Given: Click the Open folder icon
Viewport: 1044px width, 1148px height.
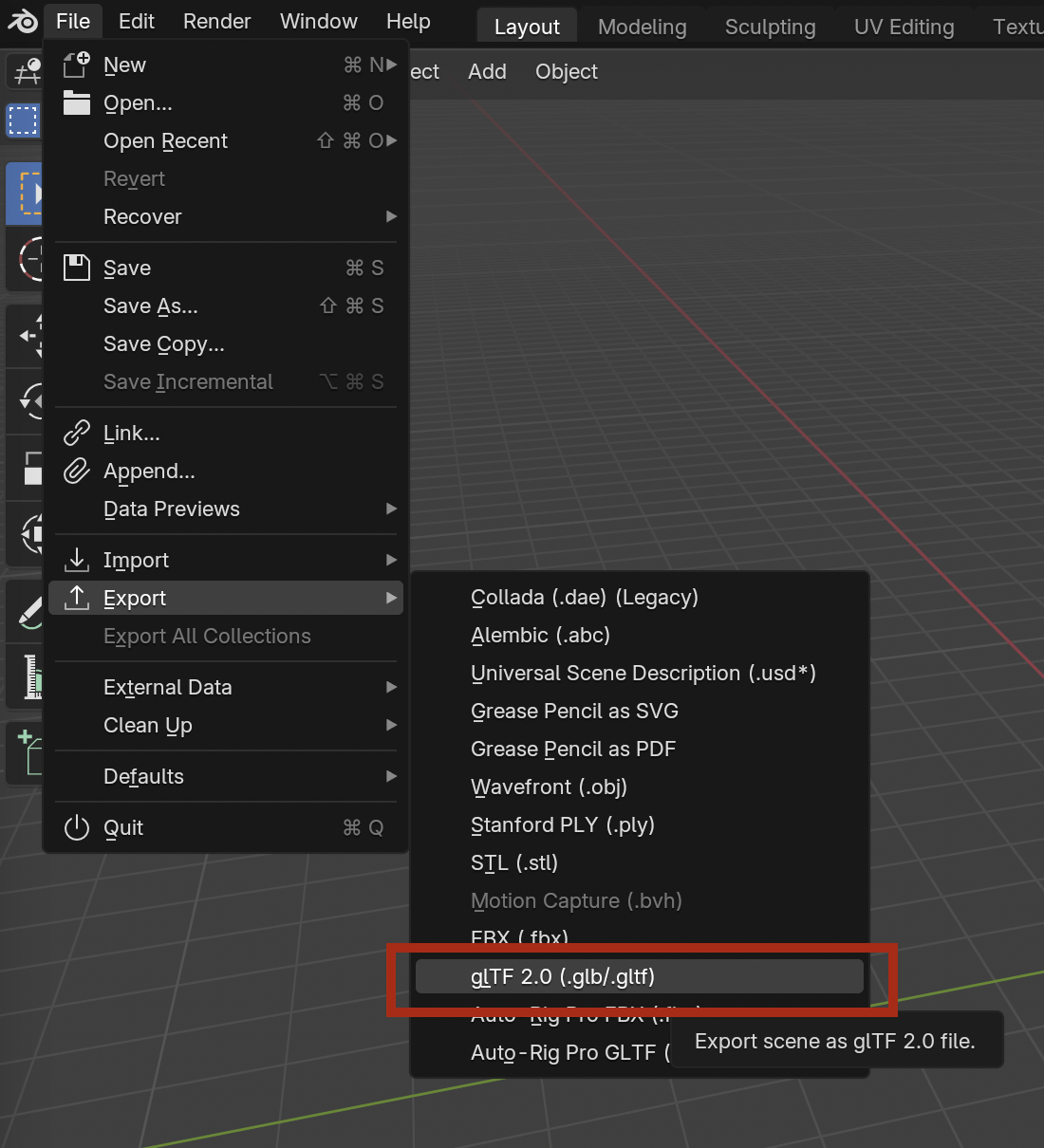Looking at the screenshot, I should (76, 102).
